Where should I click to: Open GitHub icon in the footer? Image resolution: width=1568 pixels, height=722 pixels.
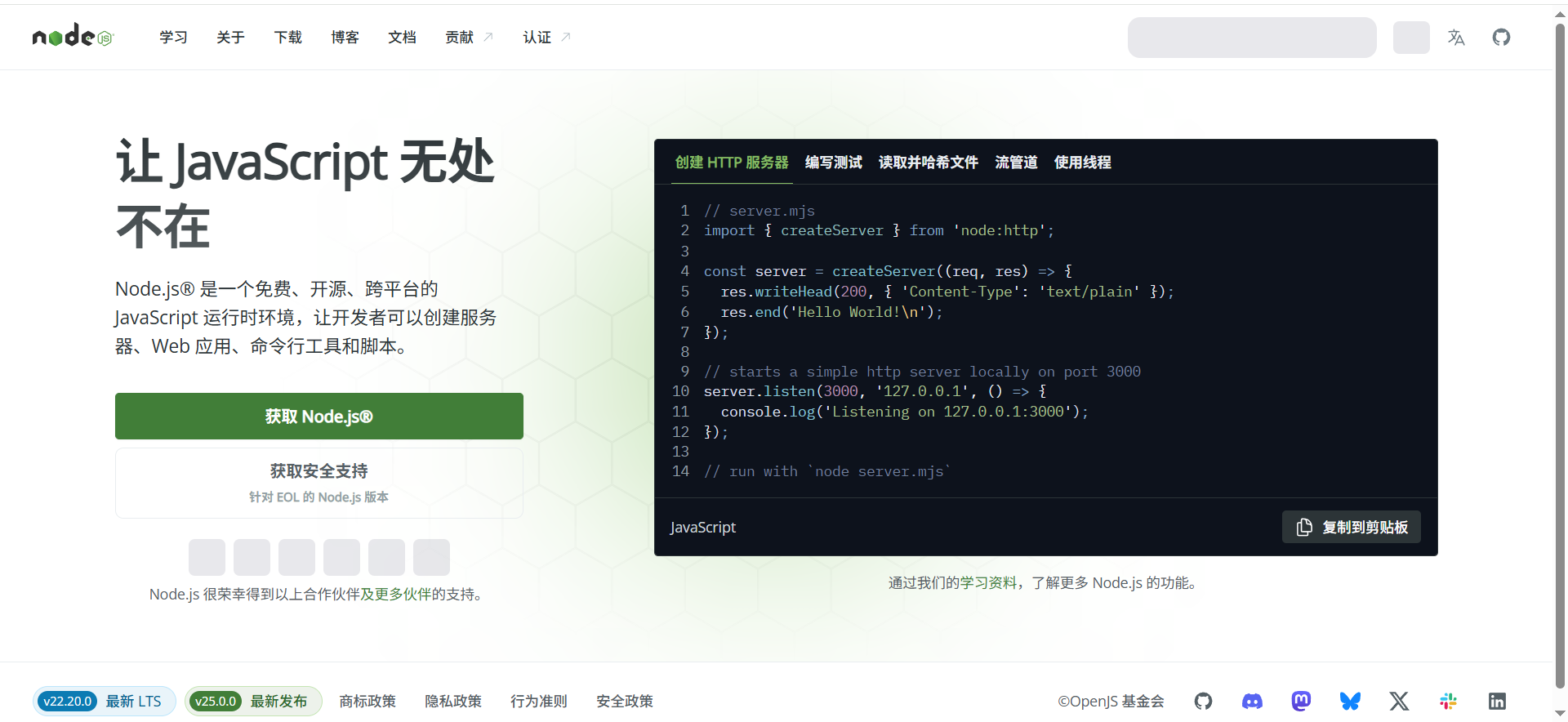(1203, 701)
